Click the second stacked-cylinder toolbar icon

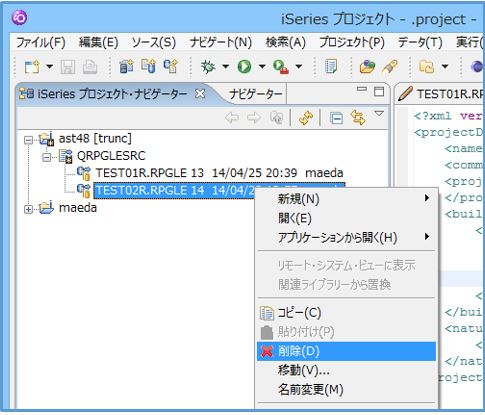pyautogui.click(x=149, y=66)
